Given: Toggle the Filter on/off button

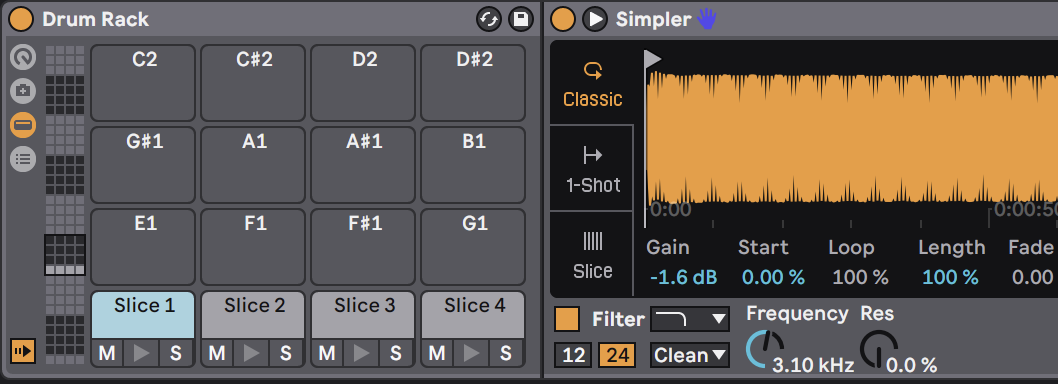Looking at the screenshot, I should pyautogui.click(x=567, y=319).
